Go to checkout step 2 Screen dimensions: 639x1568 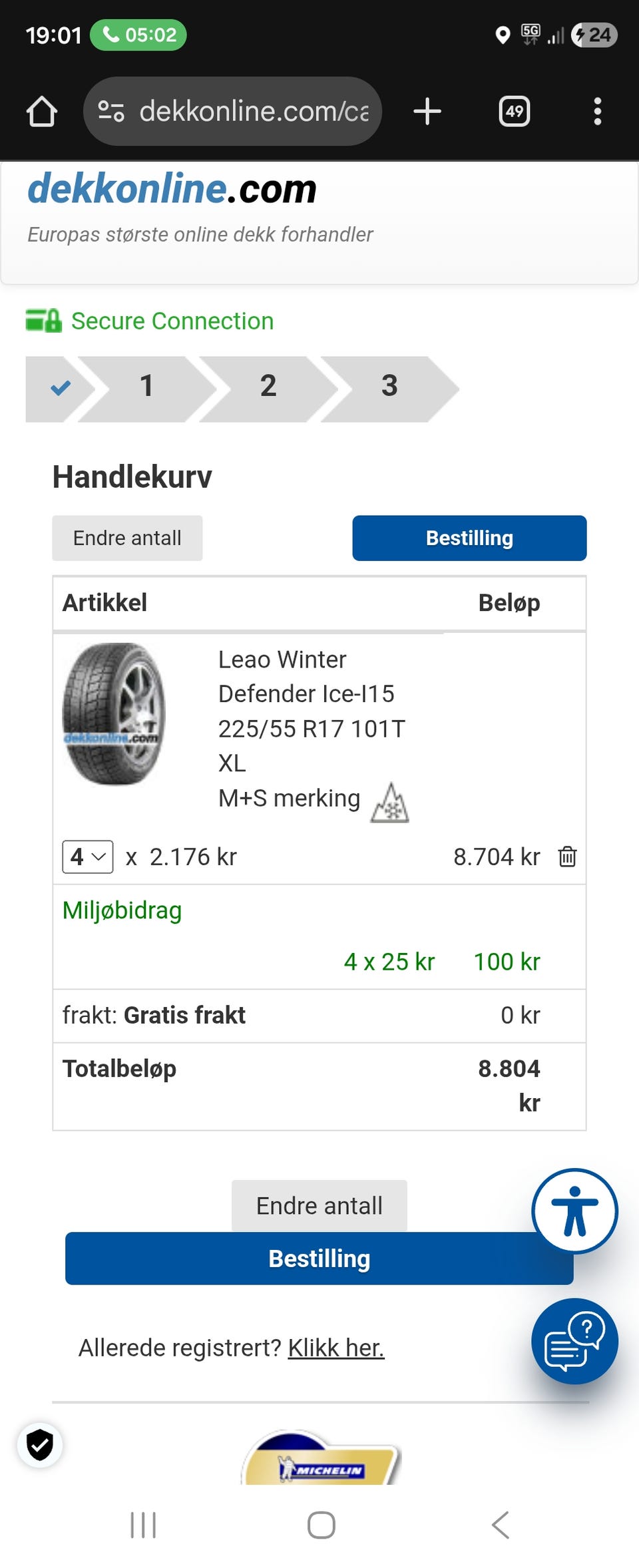268,387
